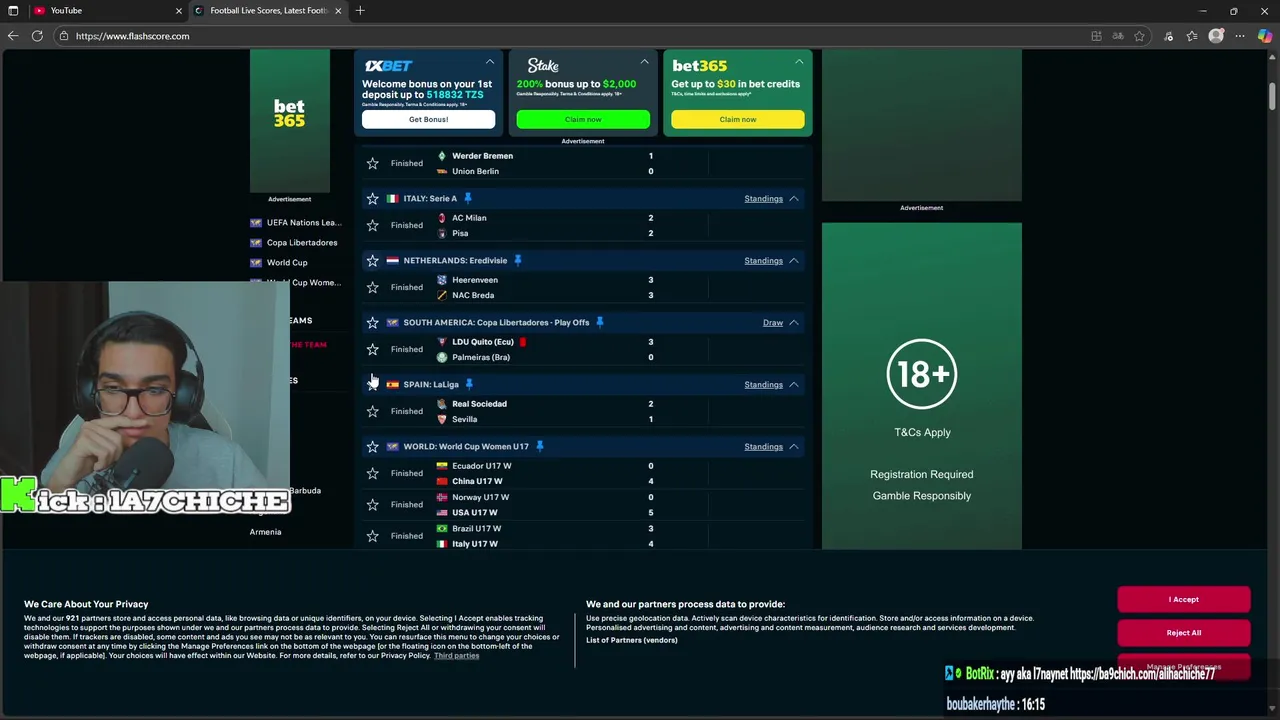This screenshot has width=1280, height=720.
Task: Click the Spain flag next to LaLiga
Action: 392,384
